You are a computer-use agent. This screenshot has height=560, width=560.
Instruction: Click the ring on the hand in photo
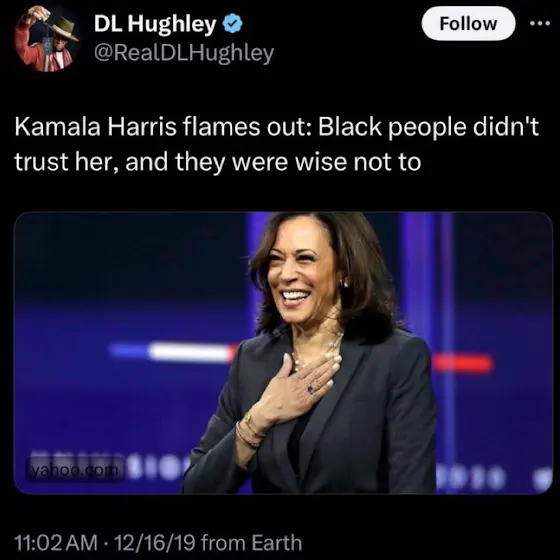(311, 389)
